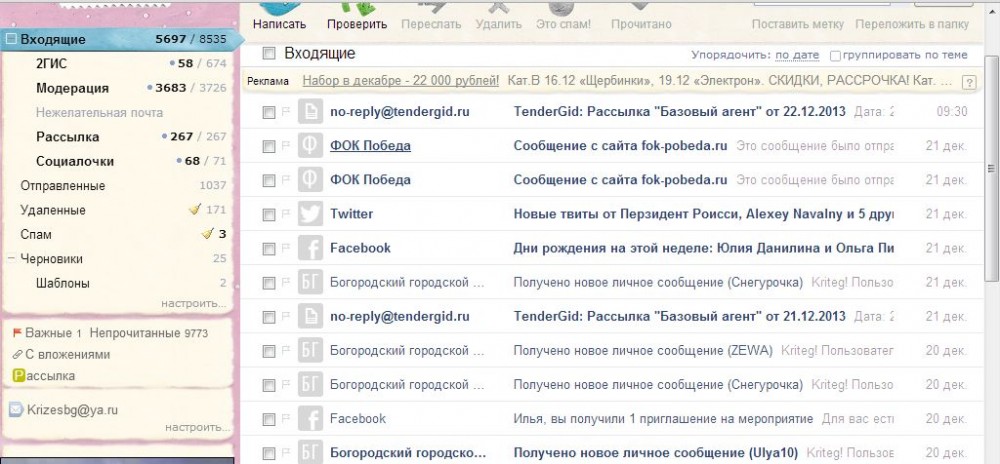Click the red flag Важные label icon
Screen dimensions: 1000x464
[16, 333]
